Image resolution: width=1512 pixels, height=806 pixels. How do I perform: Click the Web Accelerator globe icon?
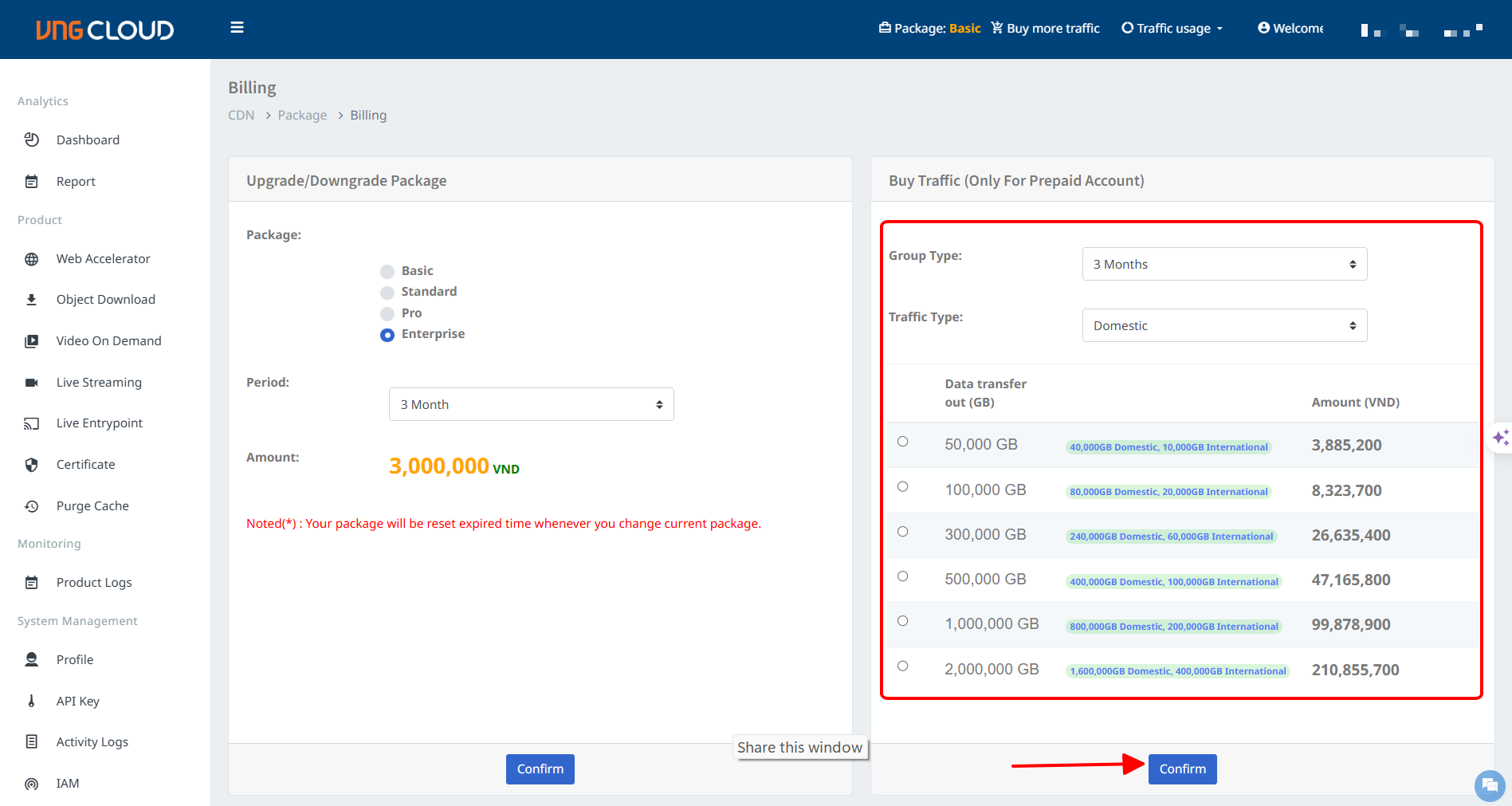(x=32, y=259)
